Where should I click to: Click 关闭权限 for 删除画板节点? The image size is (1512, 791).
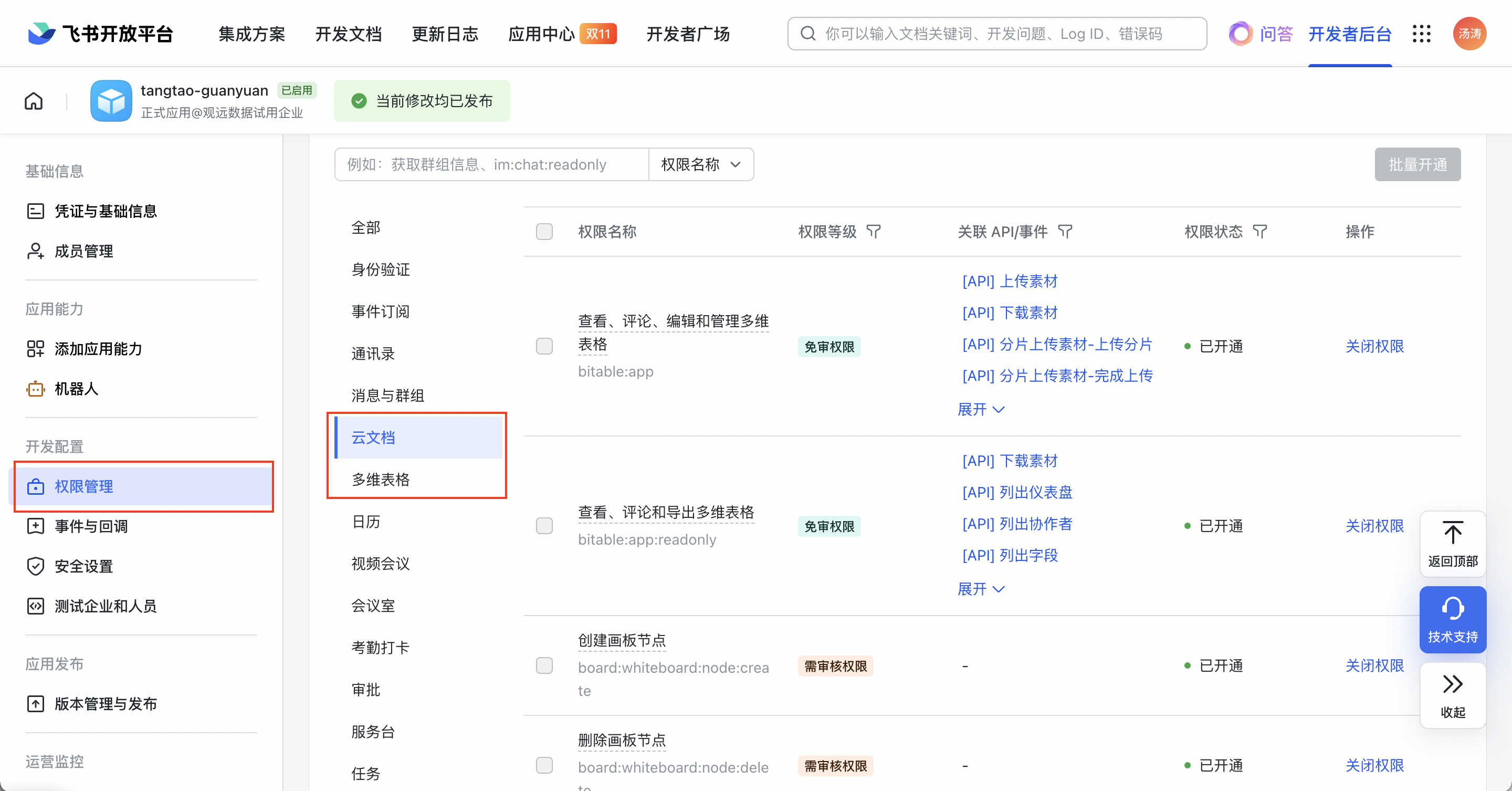click(1374, 765)
